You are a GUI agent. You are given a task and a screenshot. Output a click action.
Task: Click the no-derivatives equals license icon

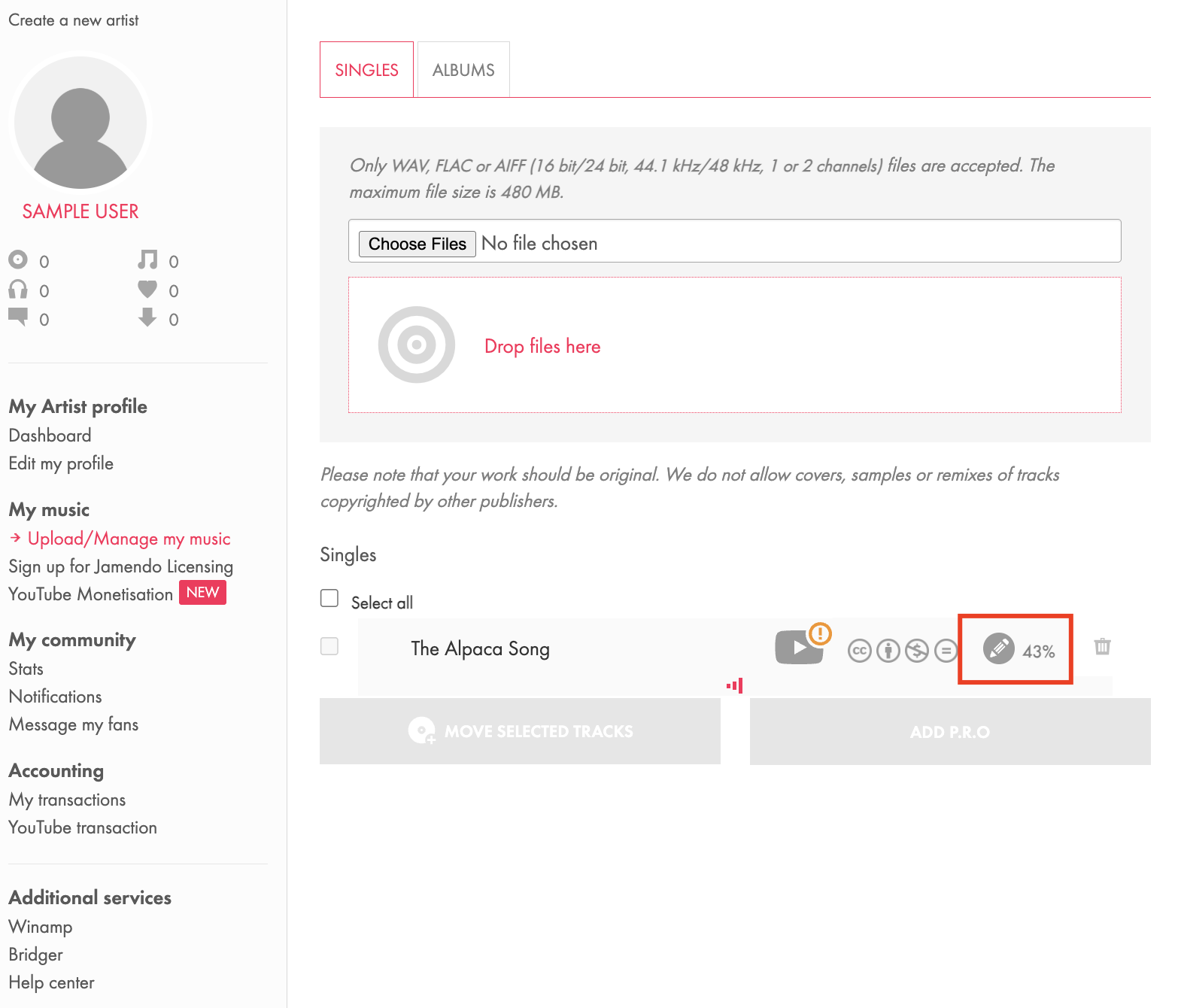(946, 651)
